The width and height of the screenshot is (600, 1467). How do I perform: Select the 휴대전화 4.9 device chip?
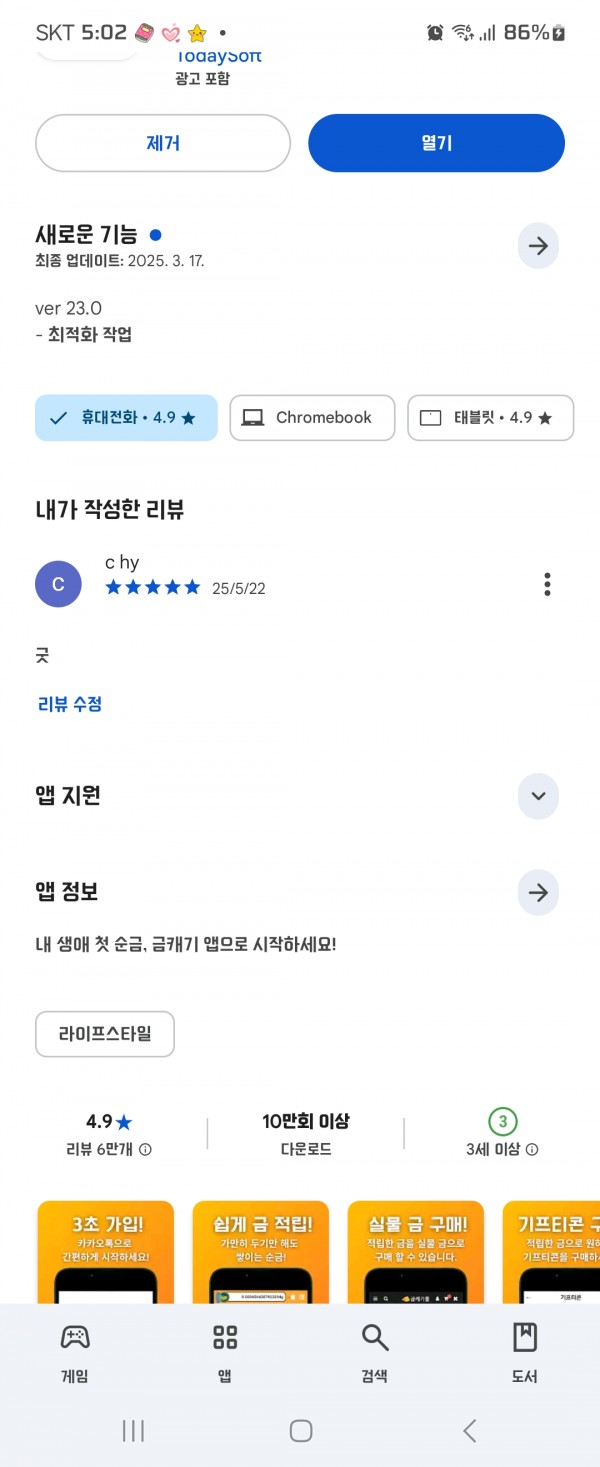coord(126,418)
